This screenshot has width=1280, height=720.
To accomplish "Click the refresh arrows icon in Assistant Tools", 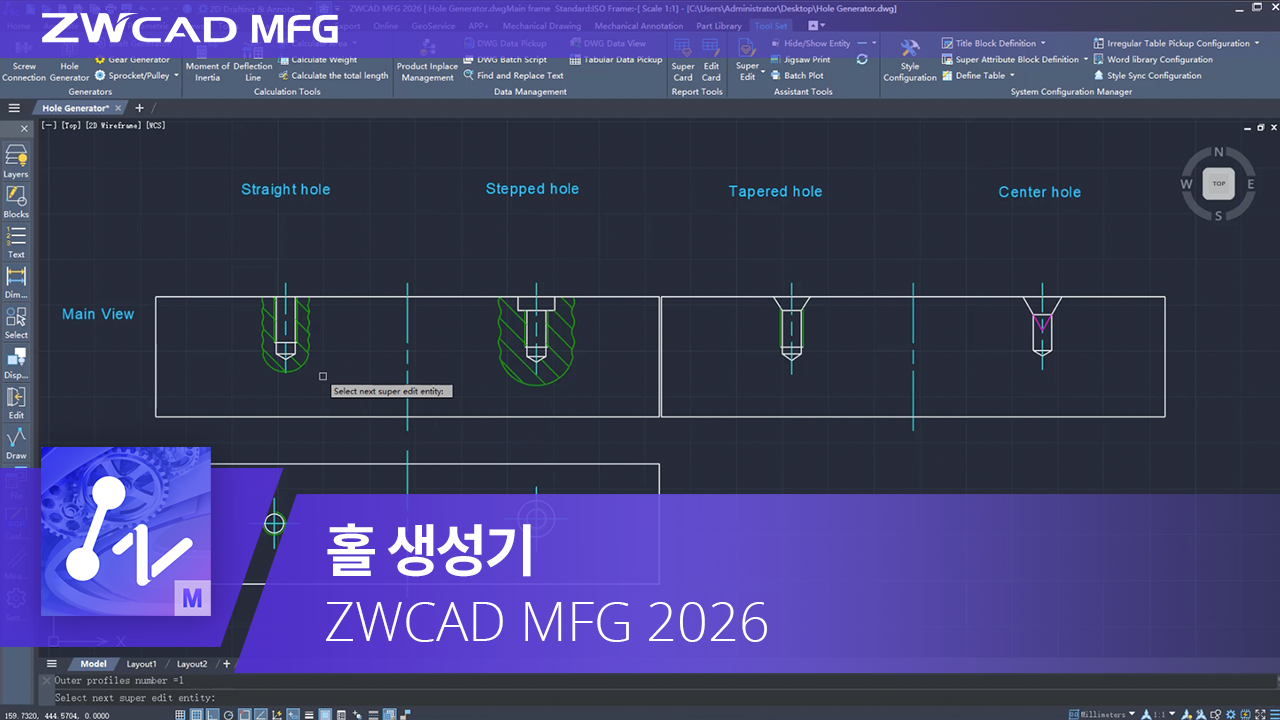I will pyautogui.click(x=862, y=60).
